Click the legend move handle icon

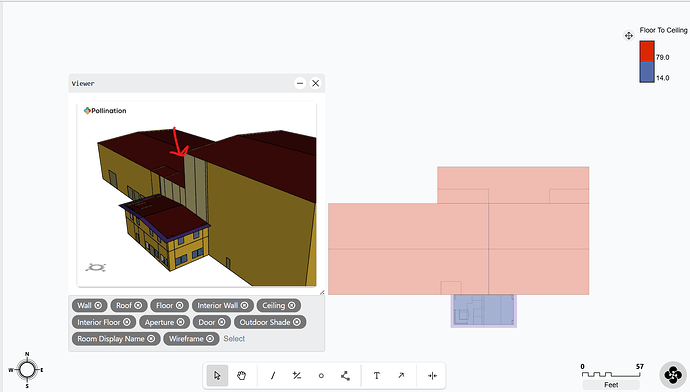(628, 36)
